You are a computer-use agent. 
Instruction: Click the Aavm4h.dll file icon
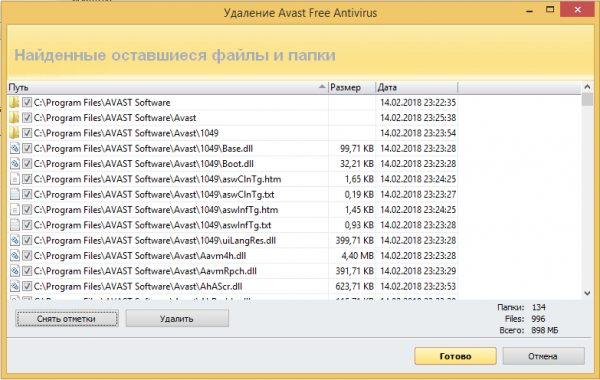point(15,256)
